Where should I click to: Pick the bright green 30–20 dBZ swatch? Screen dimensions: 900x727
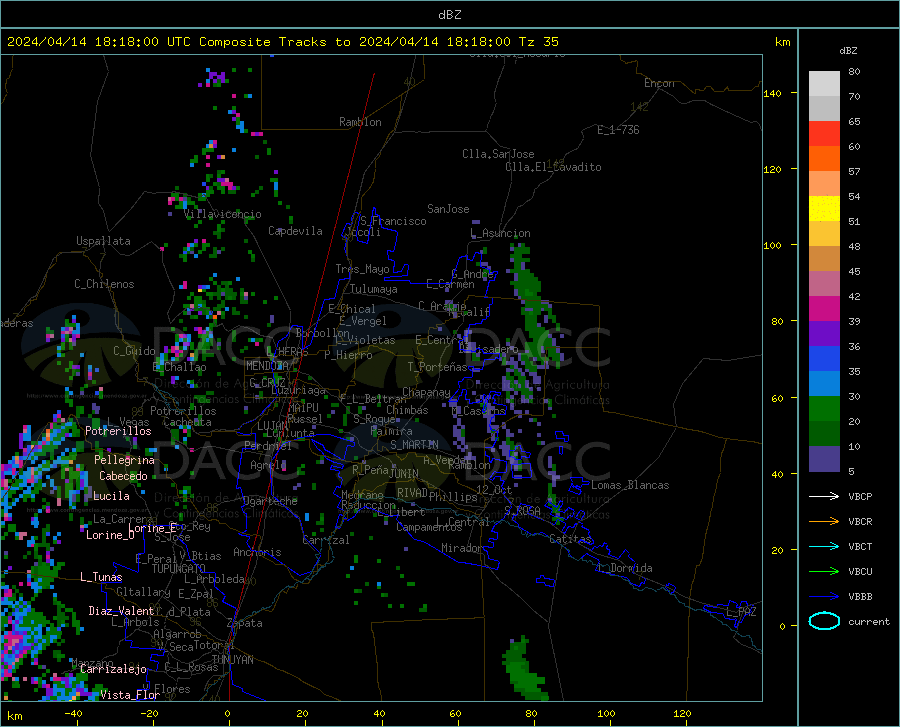[x=824, y=409]
